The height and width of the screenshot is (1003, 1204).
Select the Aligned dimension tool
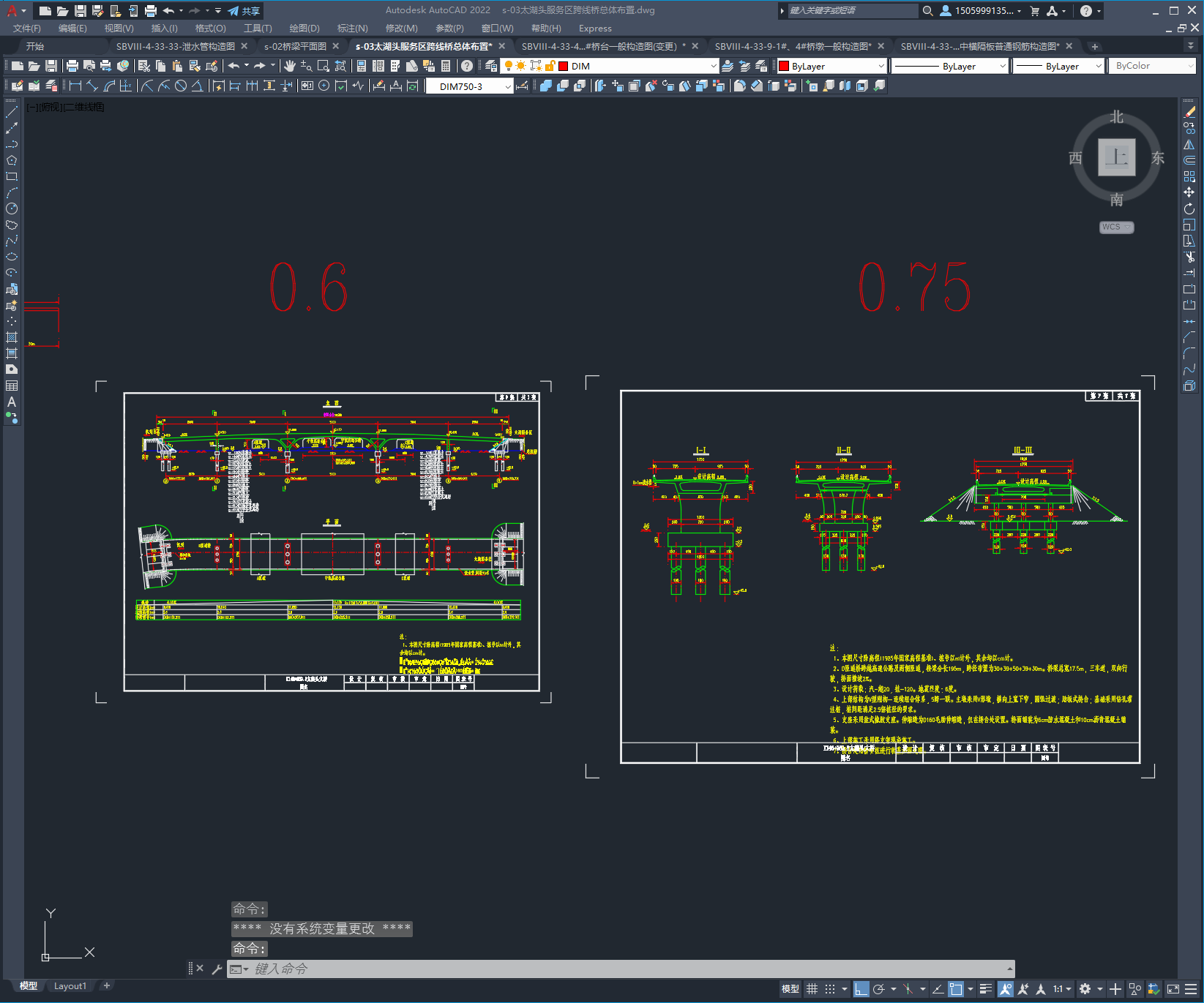click(x=92, y=86)
